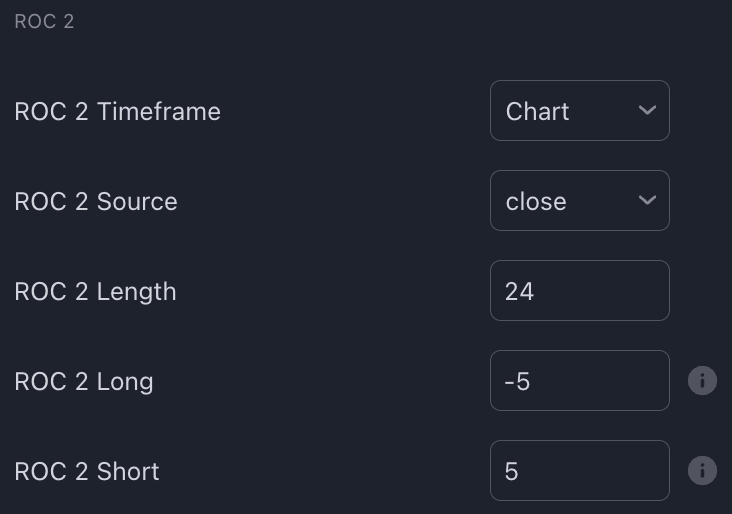This screenshot has height=514, width=732.
Task: Open the ROC 2 Timeframe dropdown
Action: click(x=579, y=111)
